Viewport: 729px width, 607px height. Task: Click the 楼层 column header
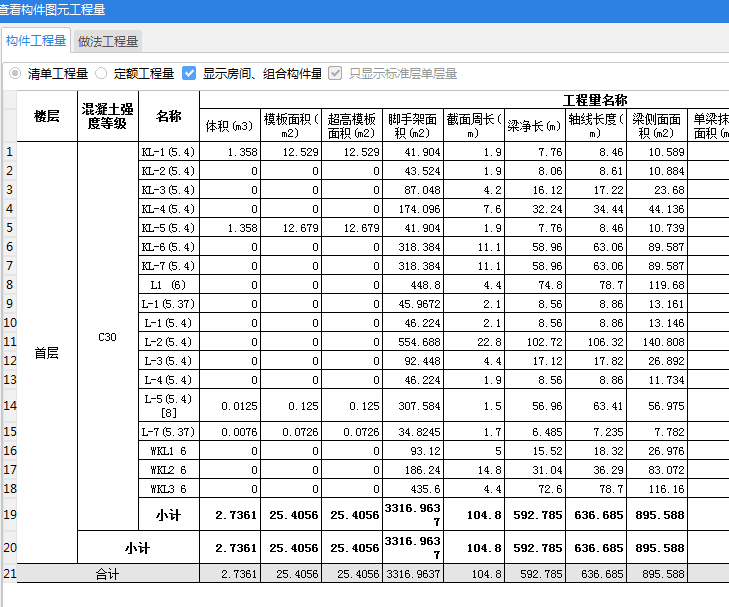tap(47, 116)
